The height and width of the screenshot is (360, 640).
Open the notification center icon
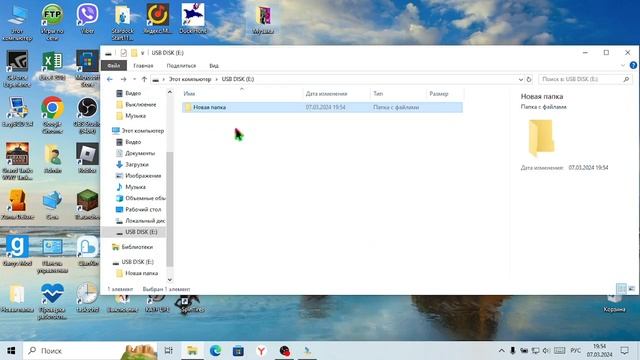pyautogui.click(x=624, y=351)
